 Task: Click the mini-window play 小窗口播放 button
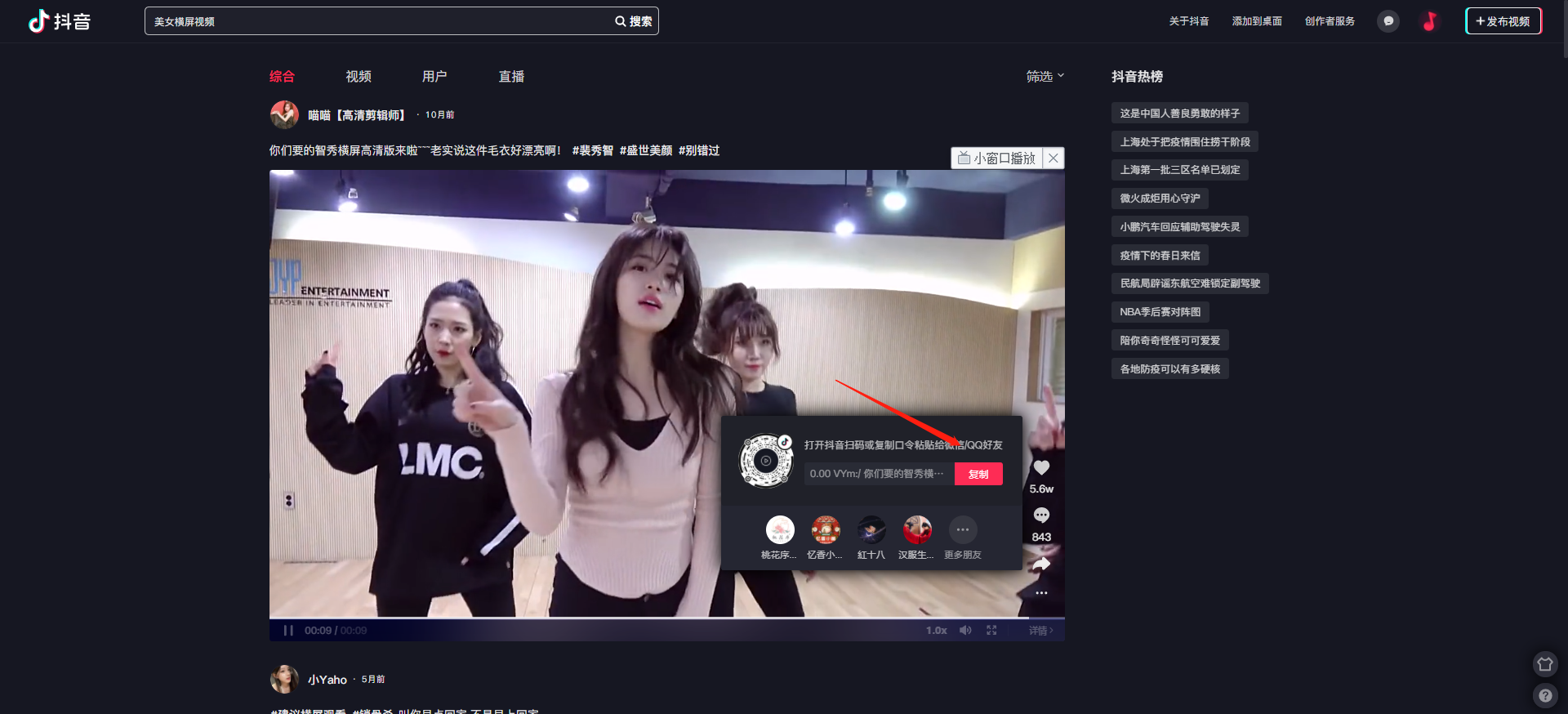click(997, 158)
